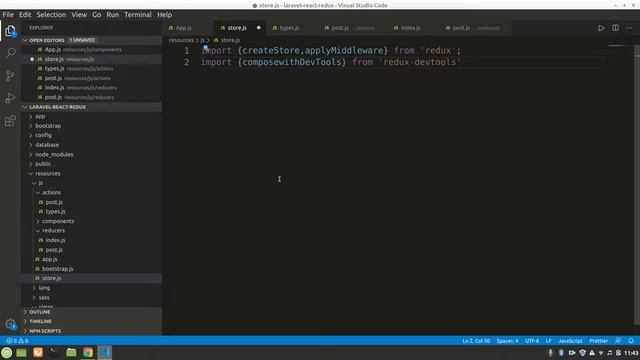Open the Linux Mint start menu
Screen dimensions: 640x360
click(7, 352)
